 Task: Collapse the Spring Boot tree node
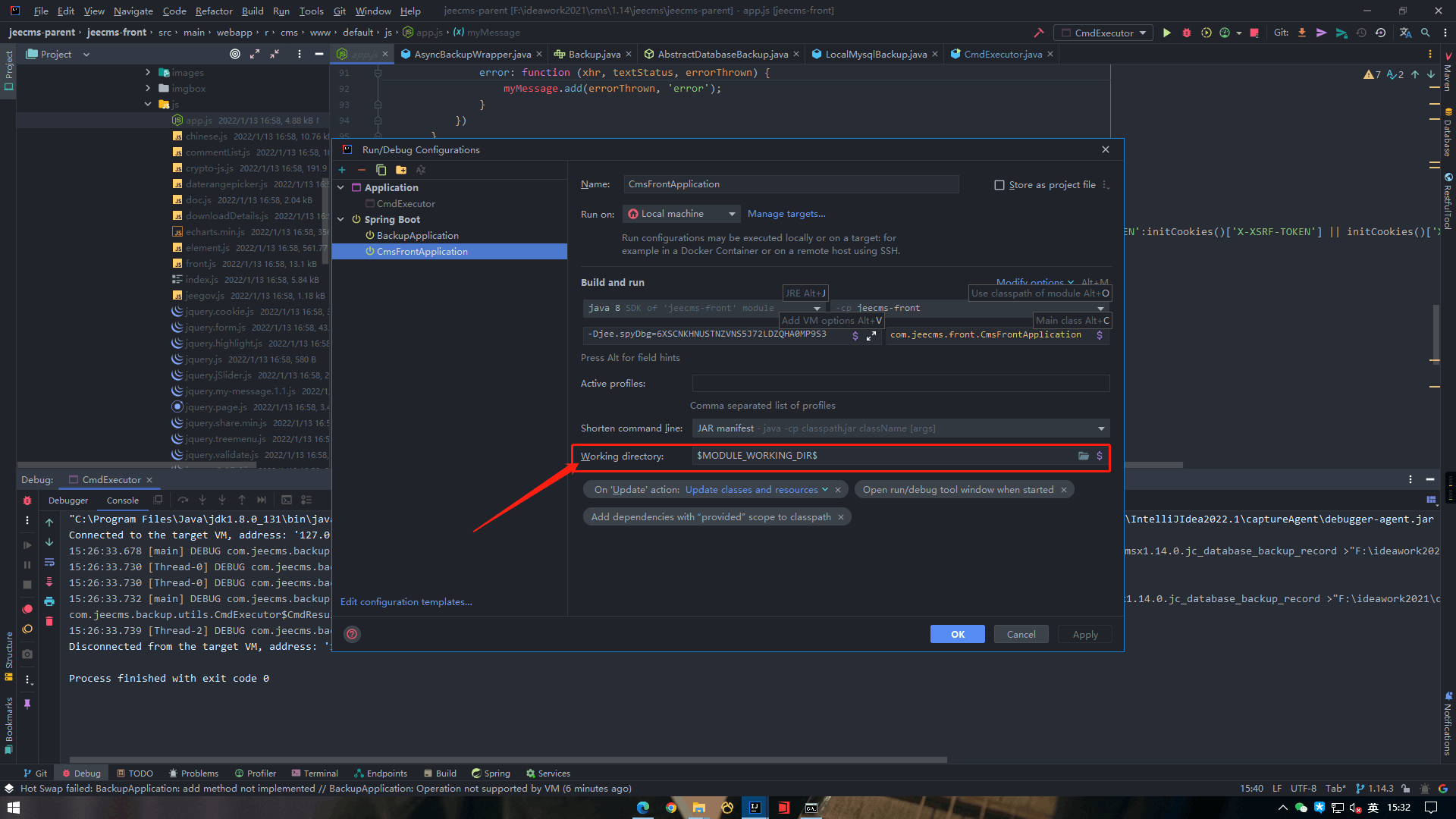pyautogui.click(x=341, y=220)
